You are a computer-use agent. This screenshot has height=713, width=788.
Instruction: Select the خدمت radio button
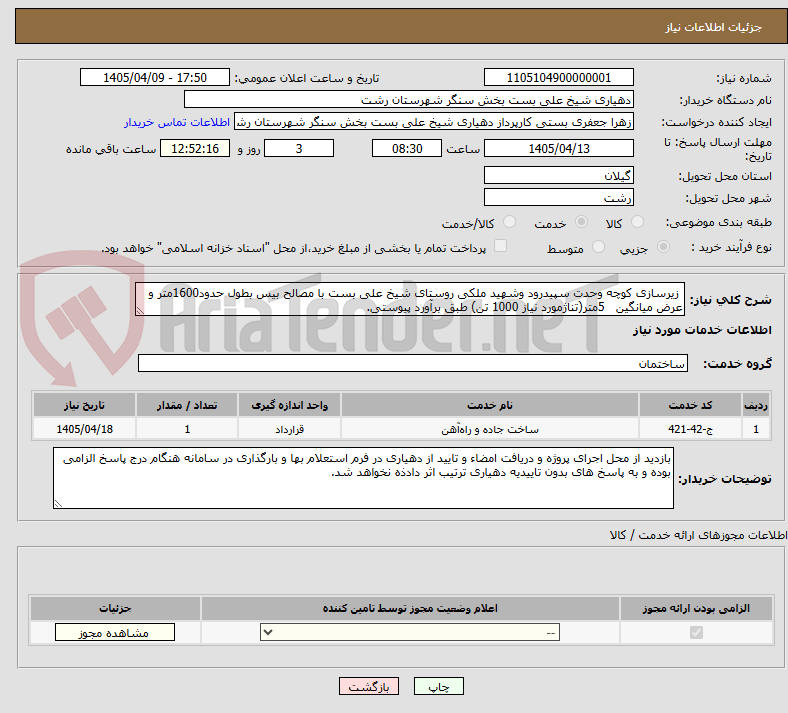[x=581, y=222]
